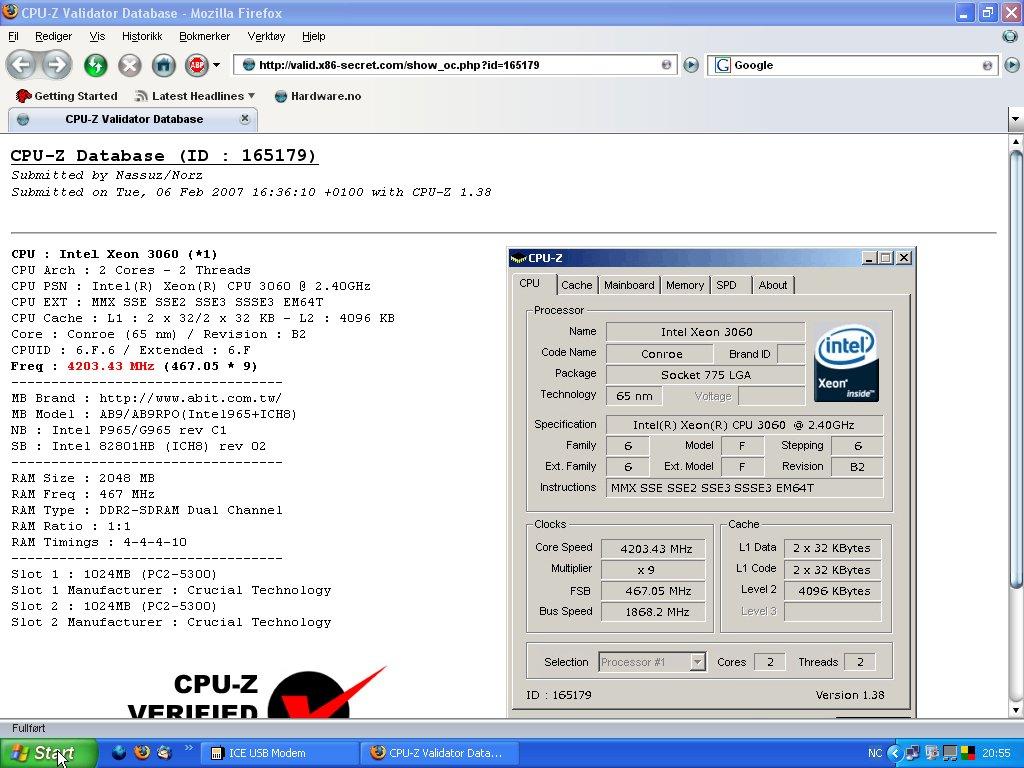Open the Hardware.no bookmark

coord(318,96)
